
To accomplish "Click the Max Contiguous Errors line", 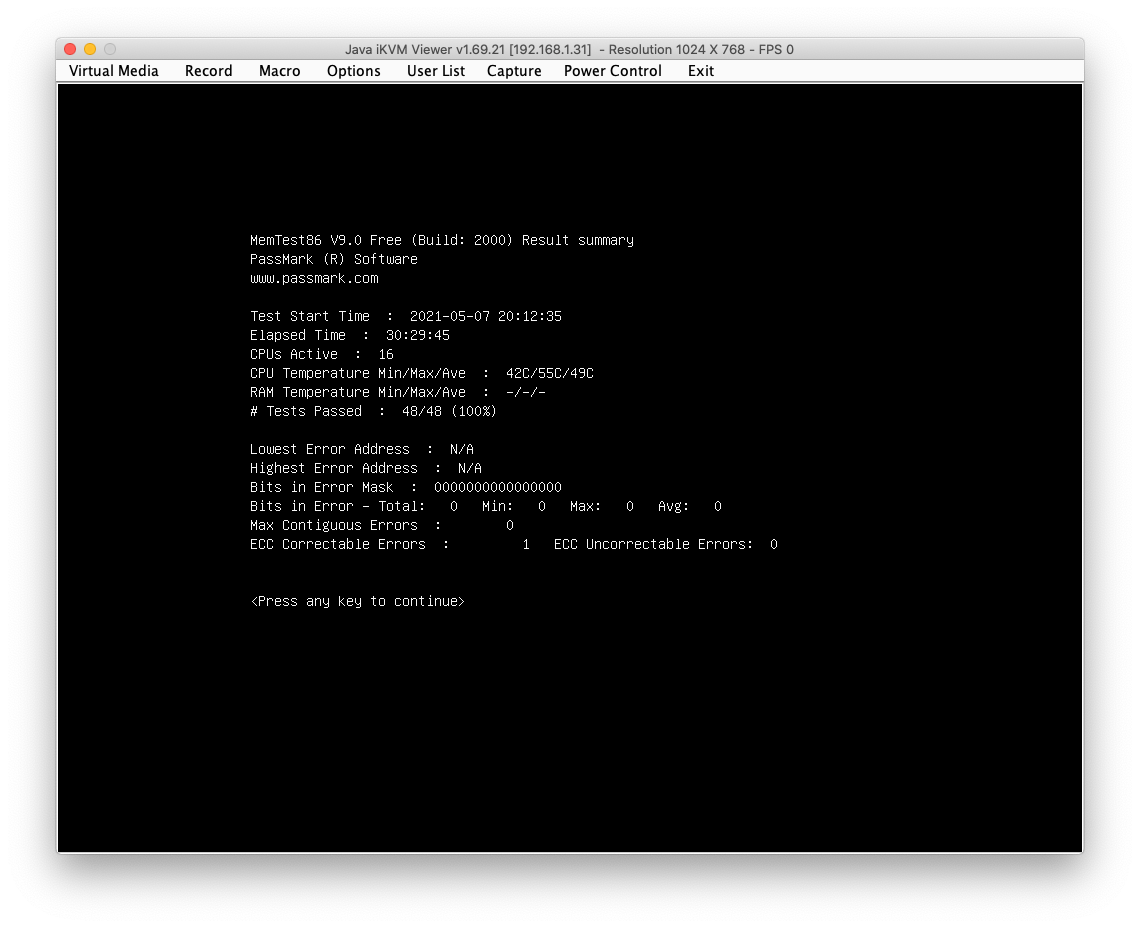I will [382, 525].
